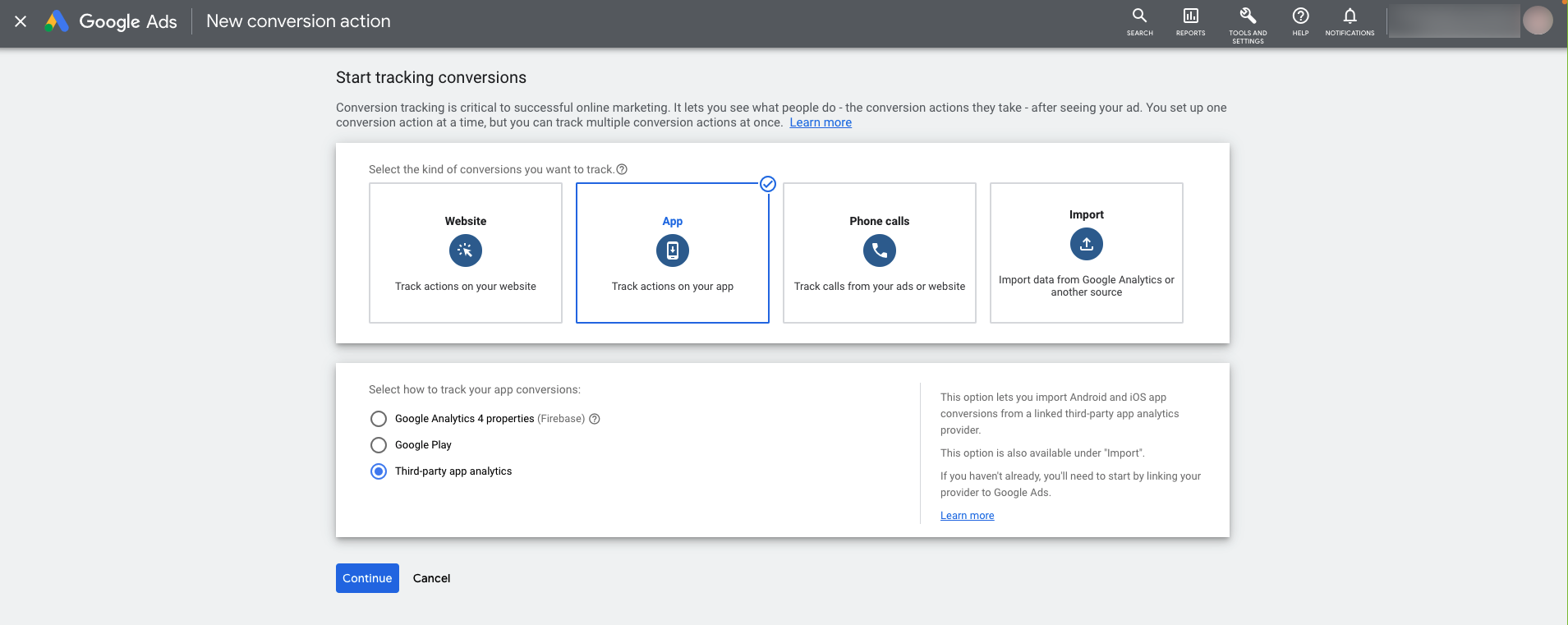
Task: Open the Notifications bell
Action: coord(1350,16)
